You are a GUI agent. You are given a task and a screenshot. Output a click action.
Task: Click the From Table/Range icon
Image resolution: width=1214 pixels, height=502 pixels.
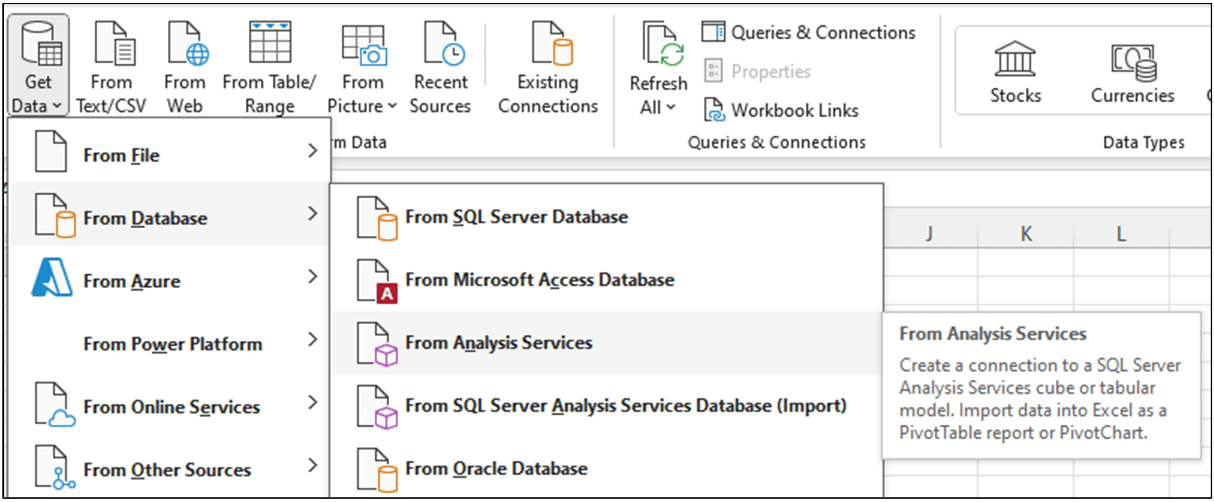point(270,43)
